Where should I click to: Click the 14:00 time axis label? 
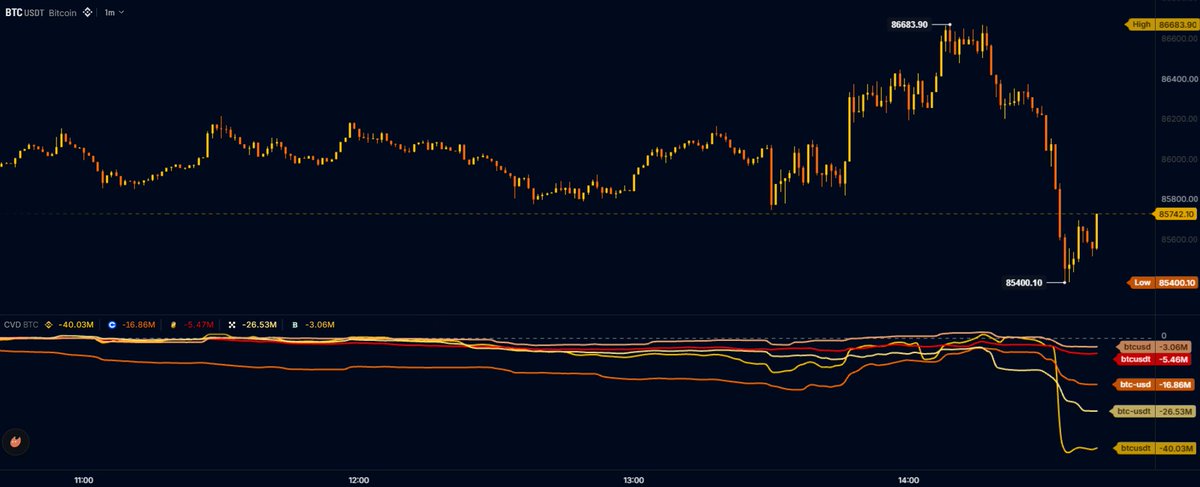pyautogui.click(x=907, y=480)
